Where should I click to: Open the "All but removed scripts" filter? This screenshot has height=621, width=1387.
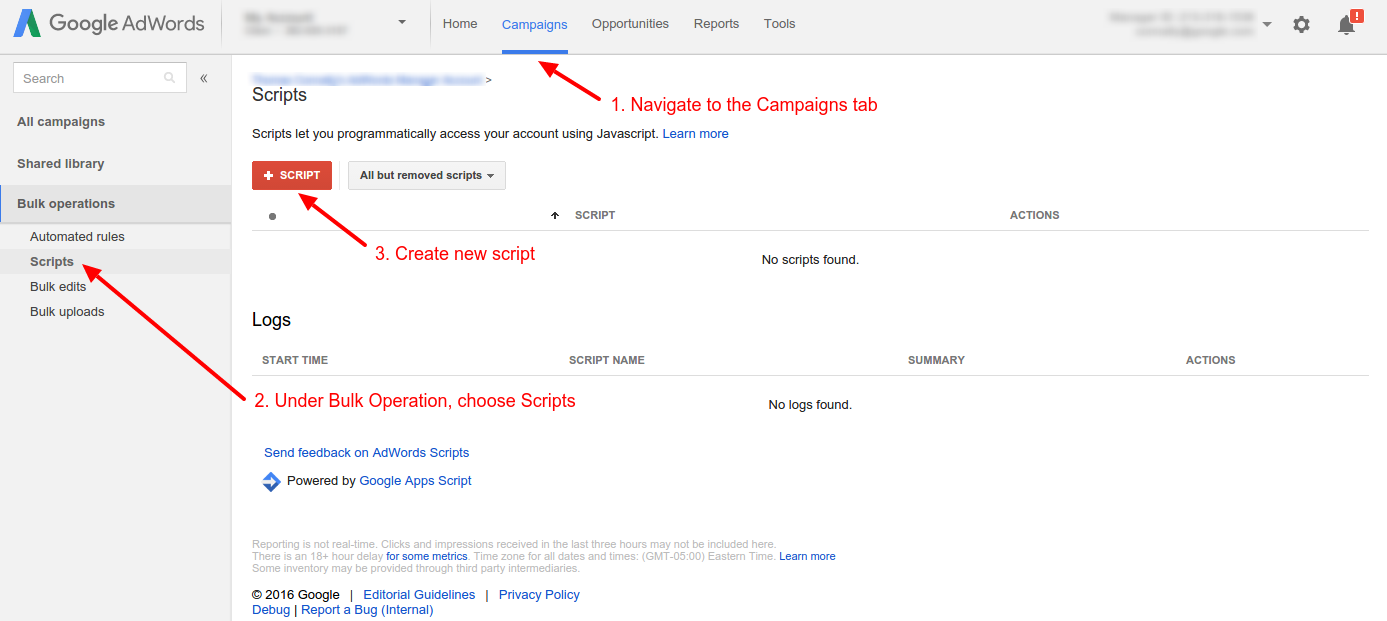(427, 175)
